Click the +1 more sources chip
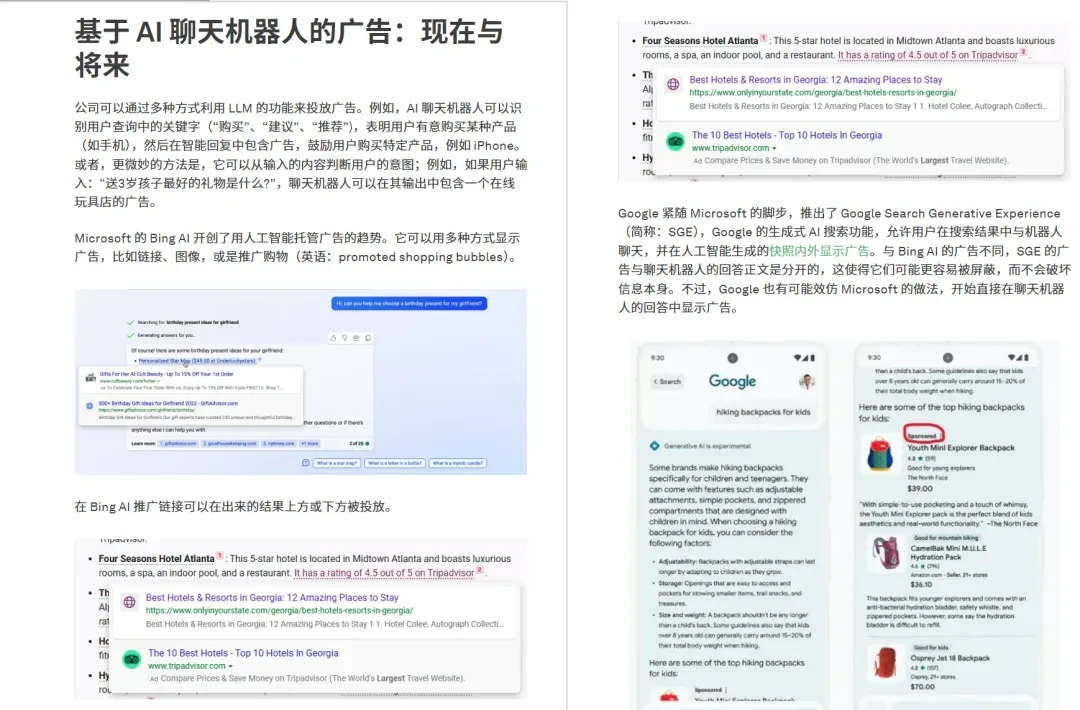 coord(309,443)
